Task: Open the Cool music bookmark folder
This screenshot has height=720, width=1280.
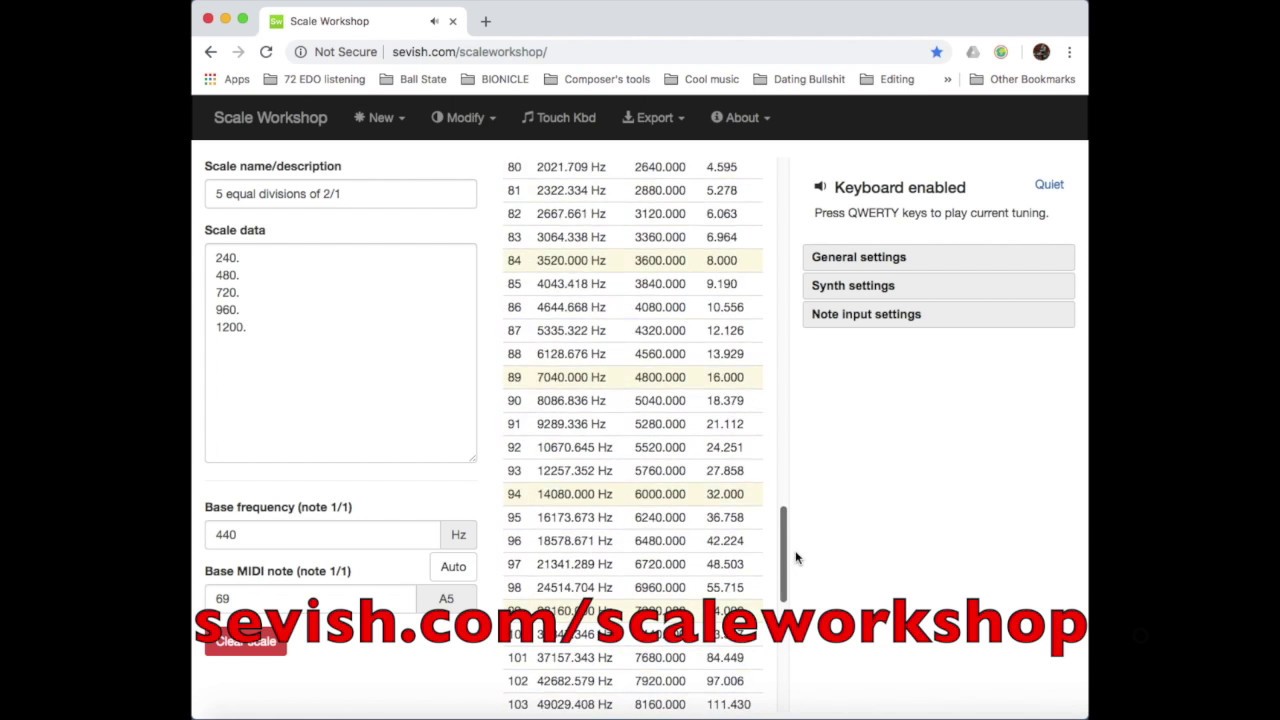Action: coord(702,79)
